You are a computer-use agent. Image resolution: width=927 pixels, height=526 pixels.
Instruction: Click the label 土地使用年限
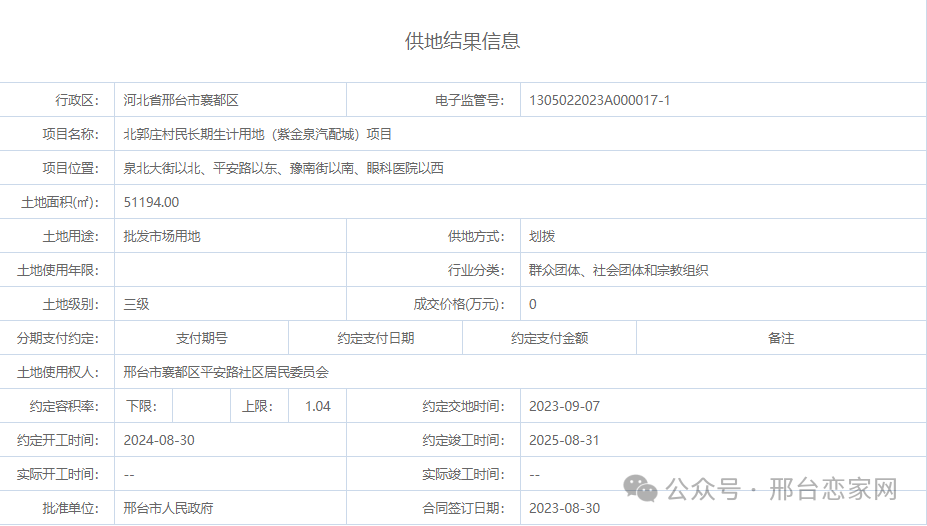58,270
